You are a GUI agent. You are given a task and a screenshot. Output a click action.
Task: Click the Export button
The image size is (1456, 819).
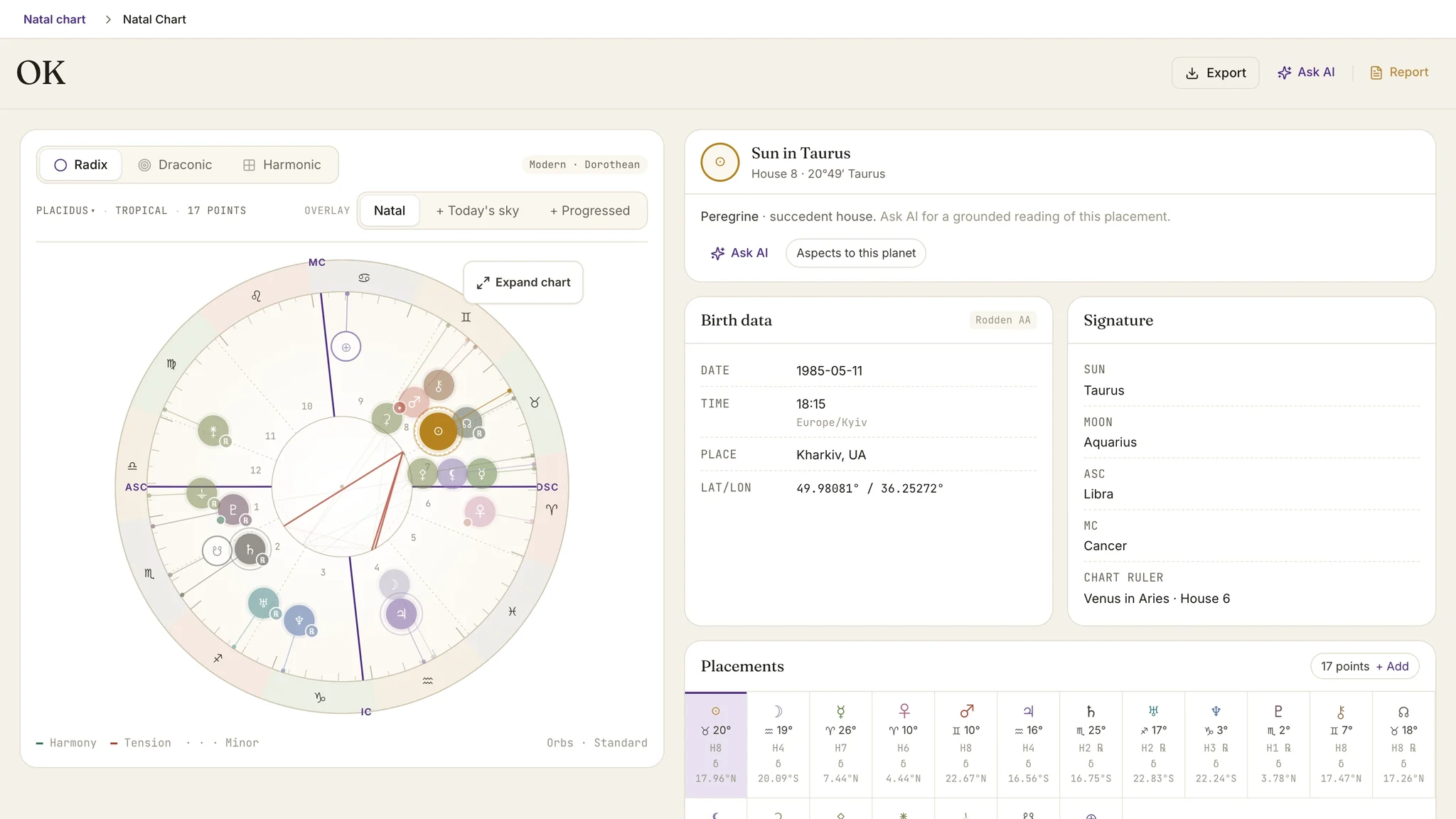tap(1215, 73)
